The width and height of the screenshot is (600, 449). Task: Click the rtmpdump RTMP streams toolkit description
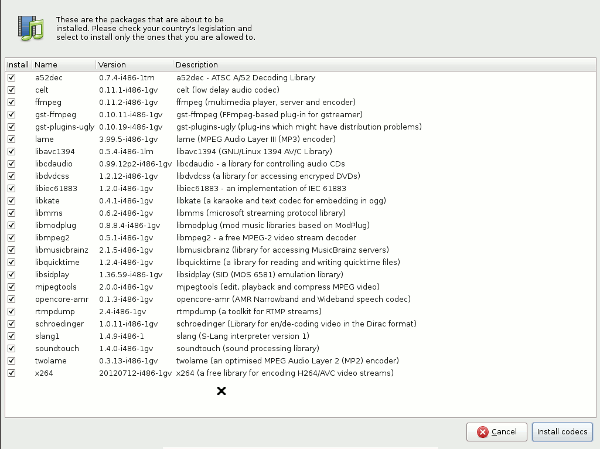tap(249, 312)
